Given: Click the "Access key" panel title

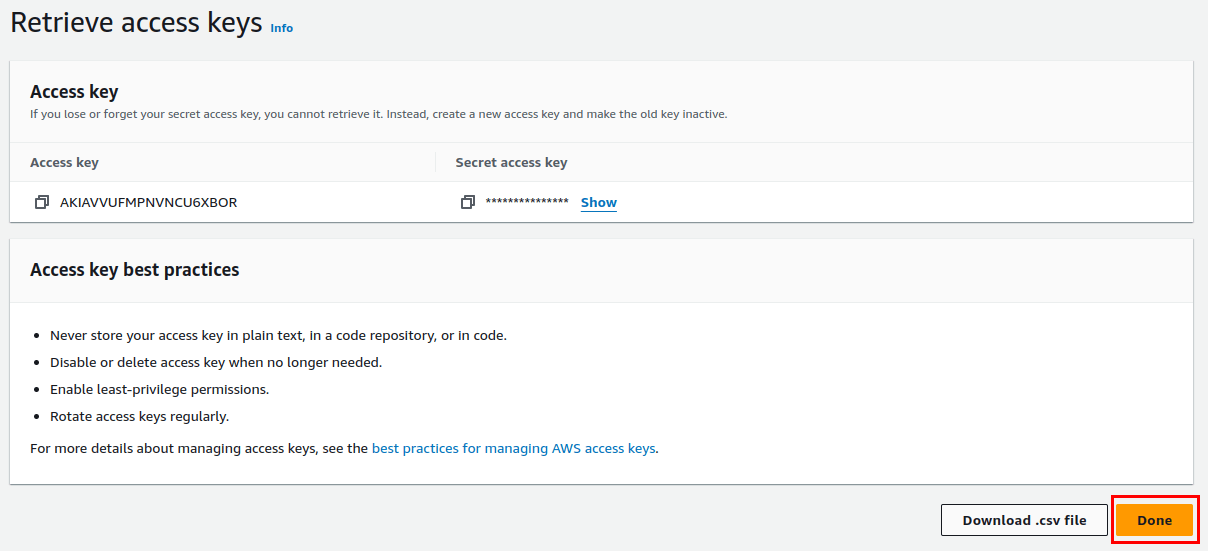Looking at the screenshot, I should click(74, 91).
